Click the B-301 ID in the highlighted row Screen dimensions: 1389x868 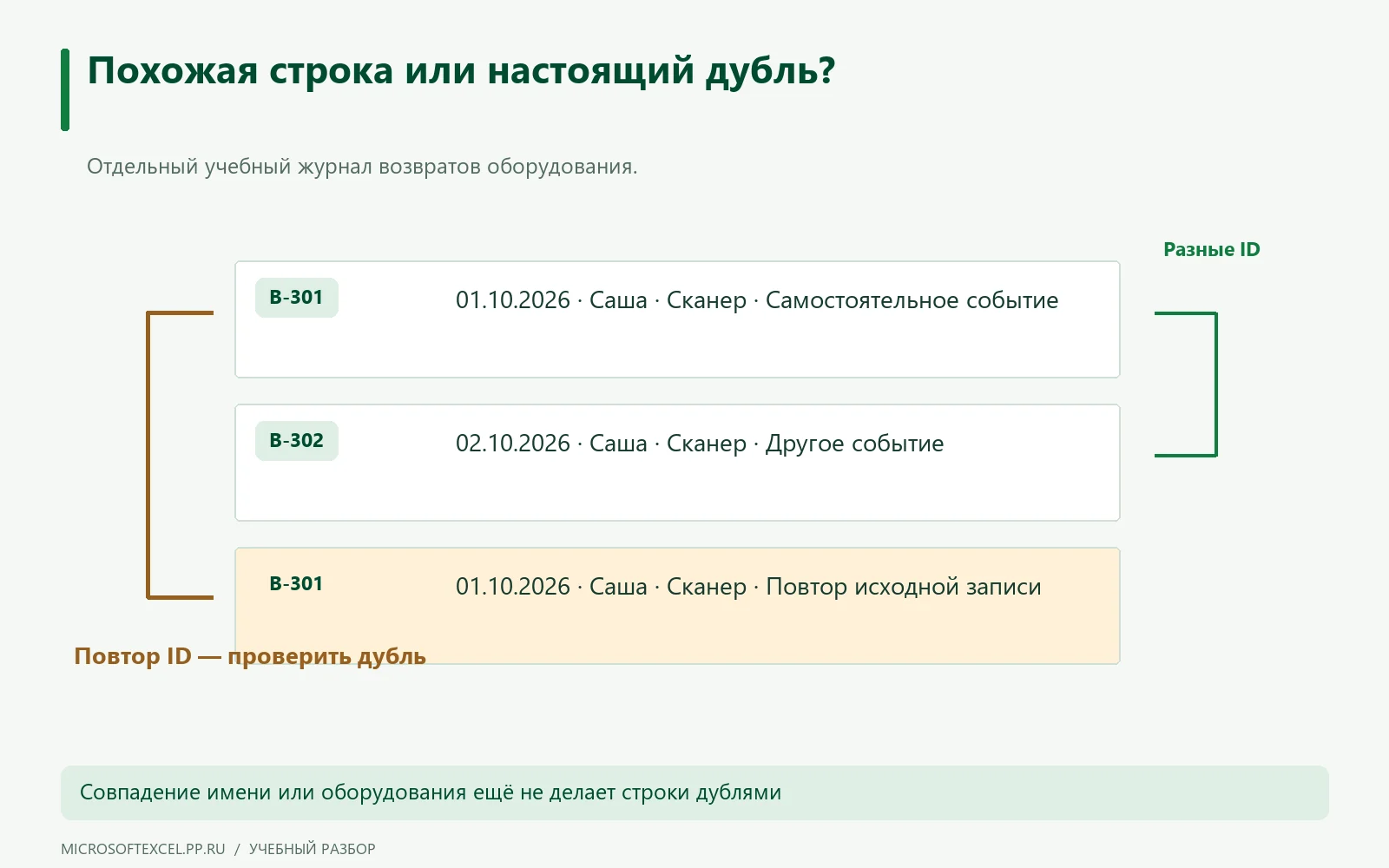(x=296, y=584)
